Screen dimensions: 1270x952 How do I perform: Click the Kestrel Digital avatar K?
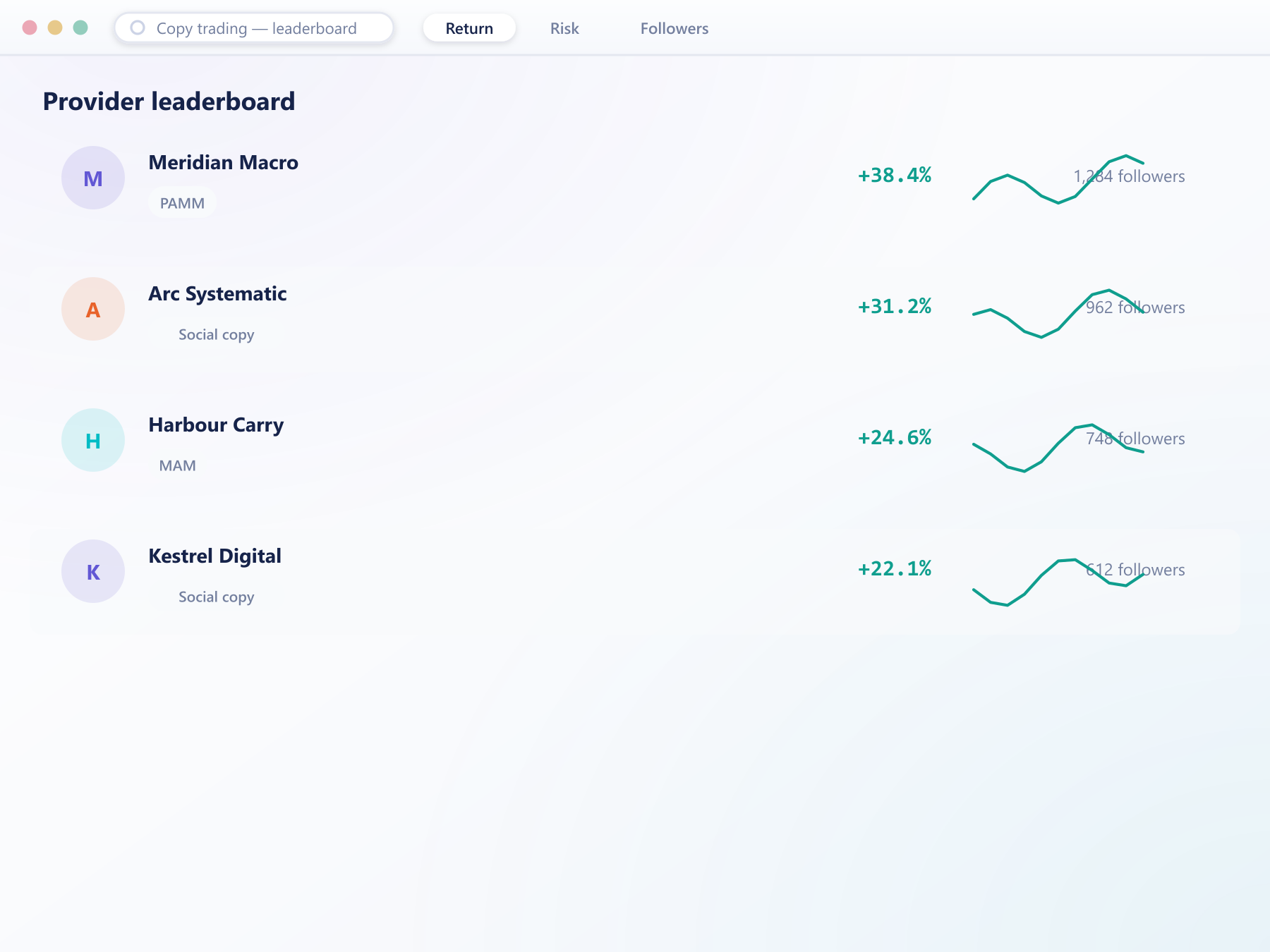pyautogui.click(x=93, y=571)
